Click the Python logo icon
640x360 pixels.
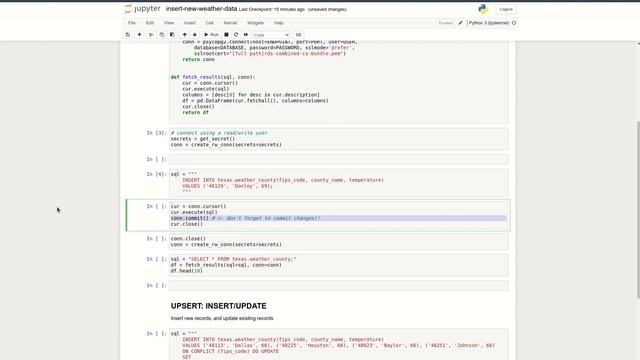tap(483, 9)
